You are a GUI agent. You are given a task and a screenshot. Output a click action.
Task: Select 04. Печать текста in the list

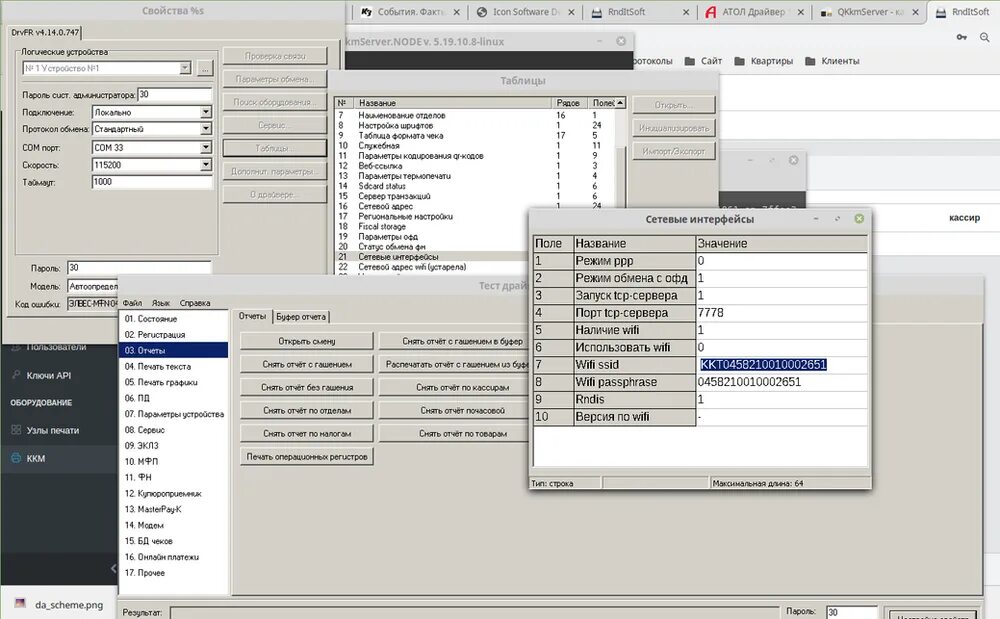coord(173,367)
